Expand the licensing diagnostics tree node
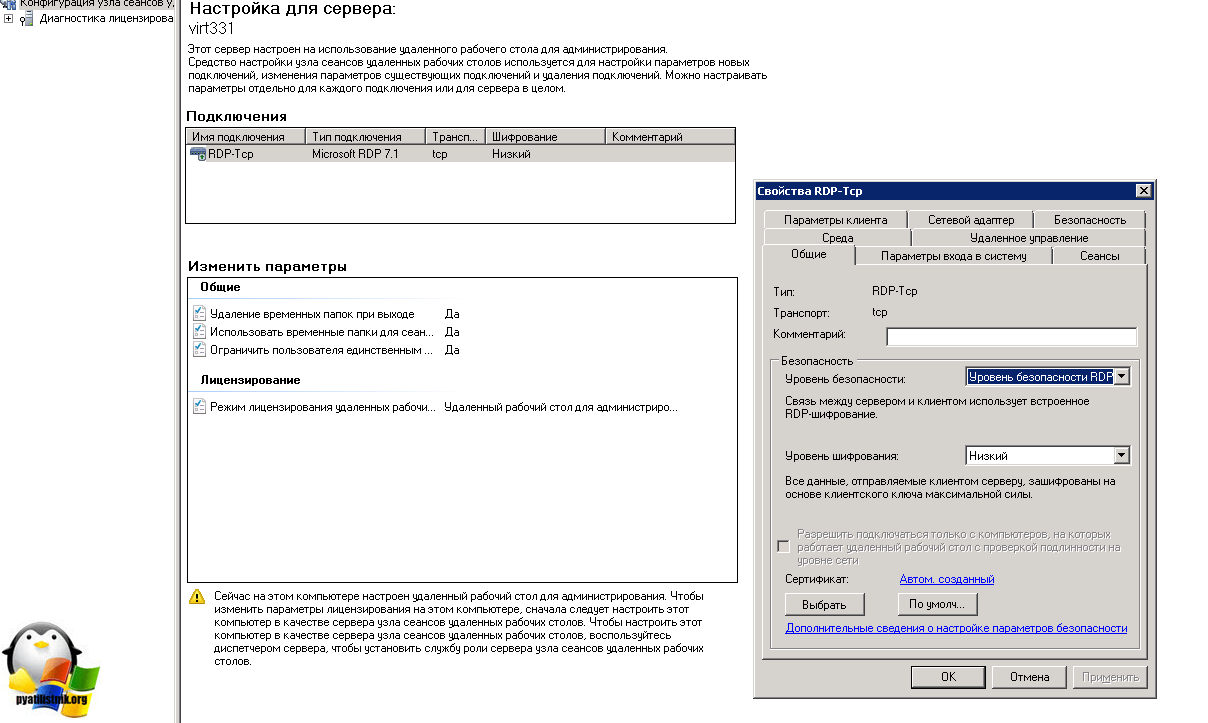1208x723 pixels. point(9,18)
